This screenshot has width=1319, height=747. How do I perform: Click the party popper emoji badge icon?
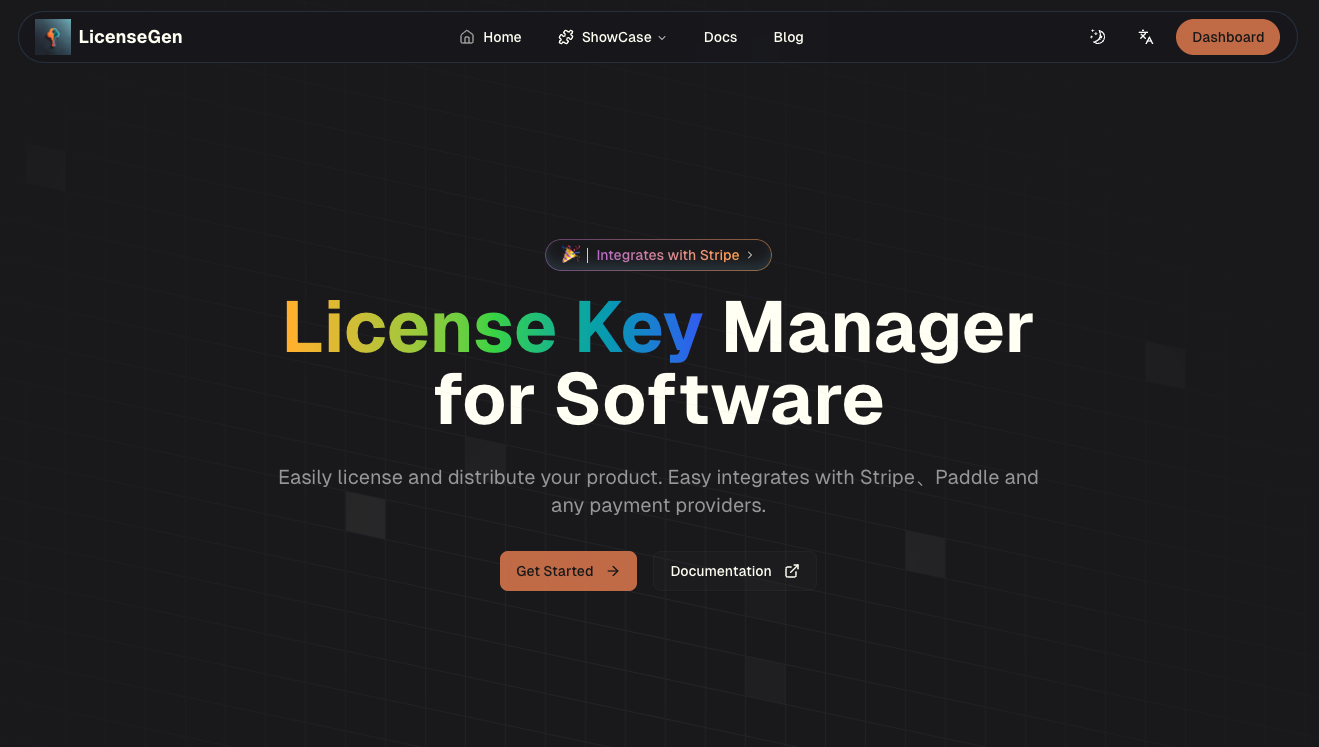(x=570, y=254)
